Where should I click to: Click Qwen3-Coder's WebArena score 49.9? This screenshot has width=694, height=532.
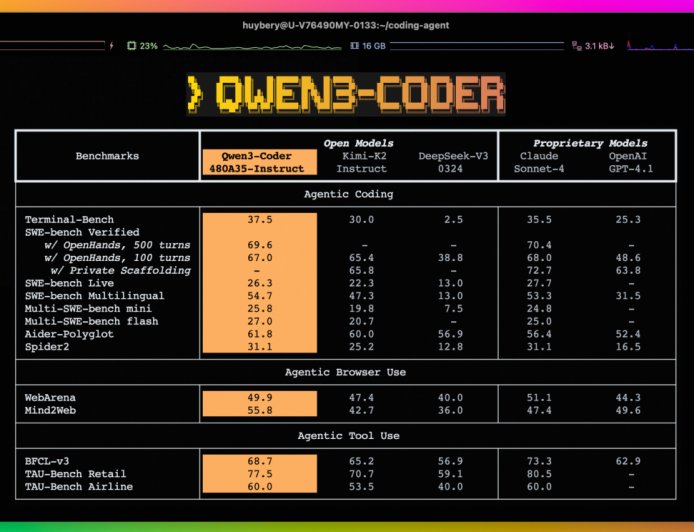pyautogui.click(x=260, y=397)
